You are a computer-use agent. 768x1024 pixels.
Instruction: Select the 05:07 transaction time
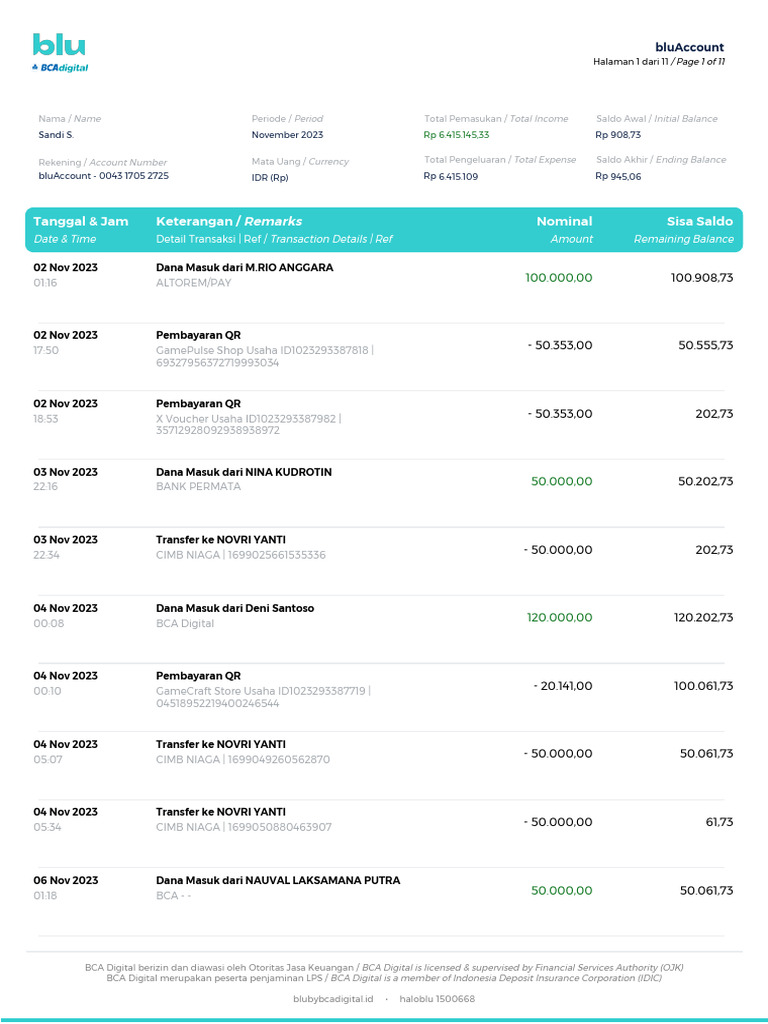coord(47,760)
